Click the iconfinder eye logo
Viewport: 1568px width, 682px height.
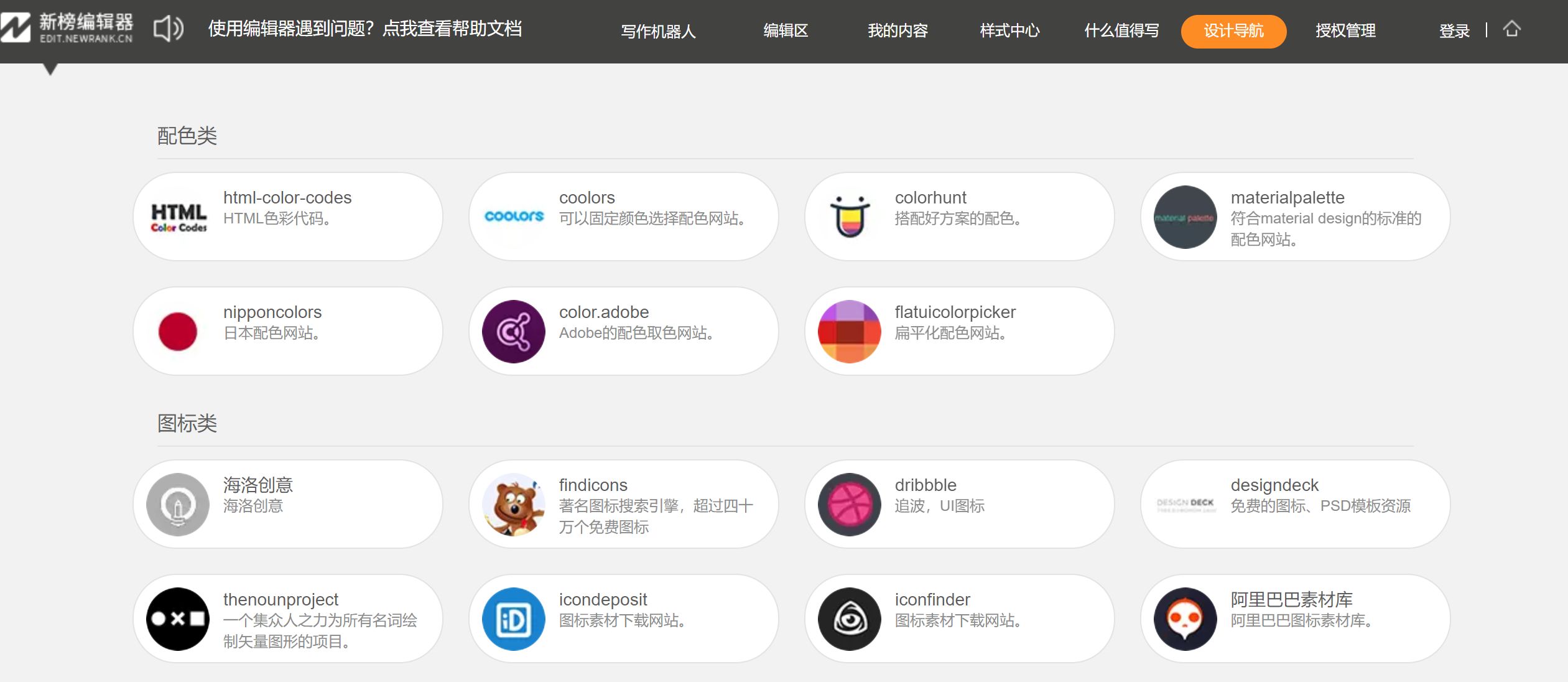pyautogui.click(x=850, y=619)
